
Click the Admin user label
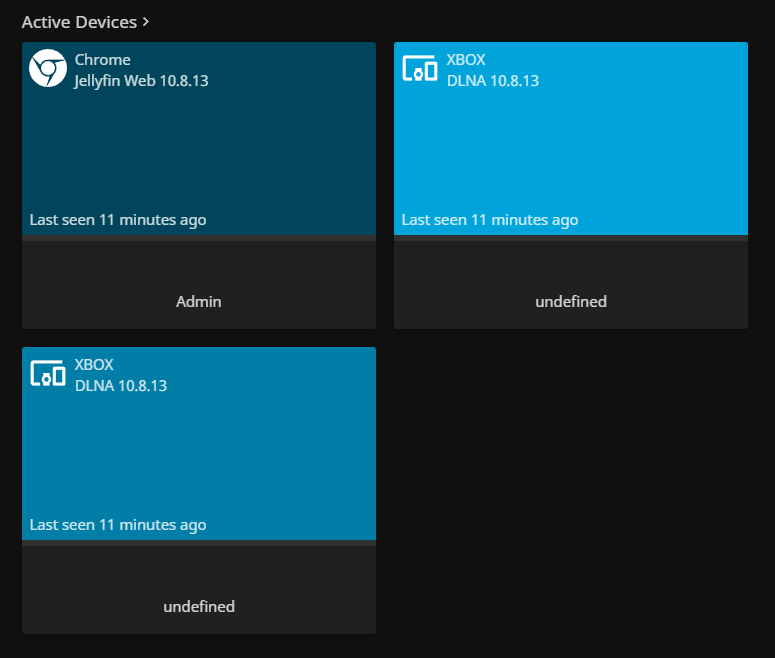[198, 301]
